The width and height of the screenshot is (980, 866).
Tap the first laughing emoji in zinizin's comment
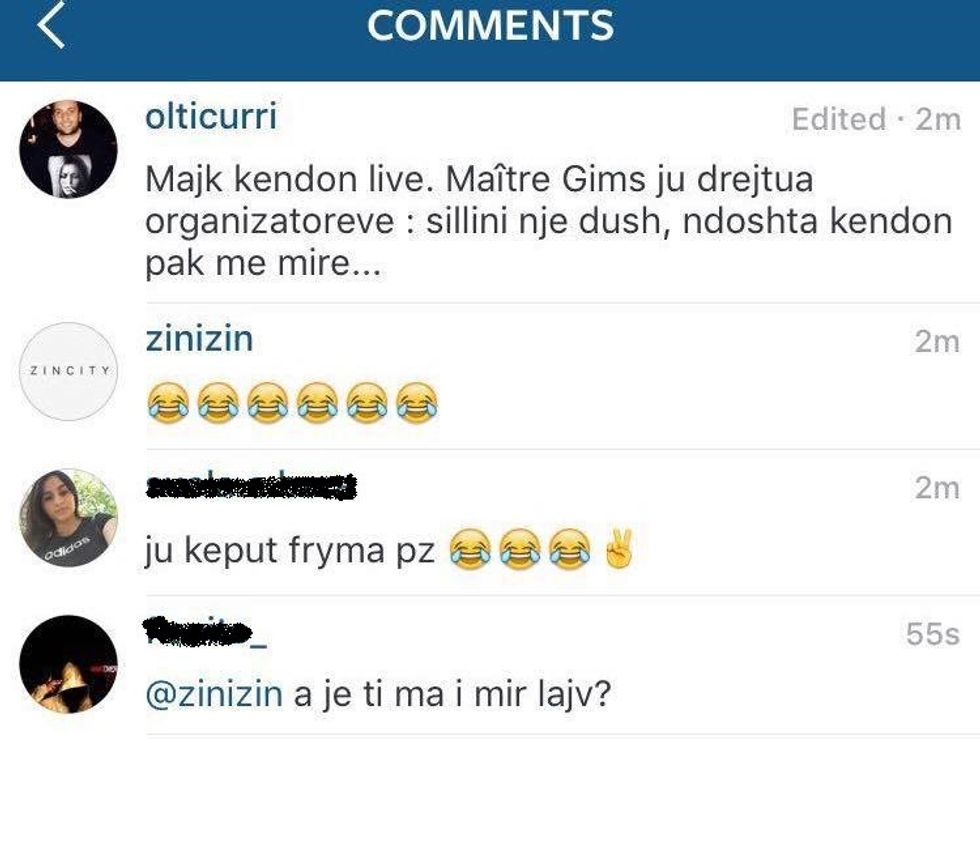click(168, 403)
